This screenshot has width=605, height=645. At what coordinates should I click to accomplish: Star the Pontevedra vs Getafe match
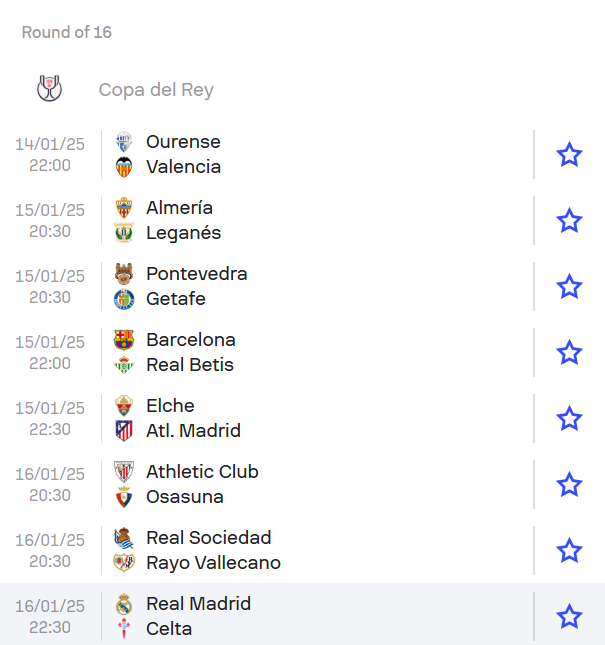coord(569,286)
